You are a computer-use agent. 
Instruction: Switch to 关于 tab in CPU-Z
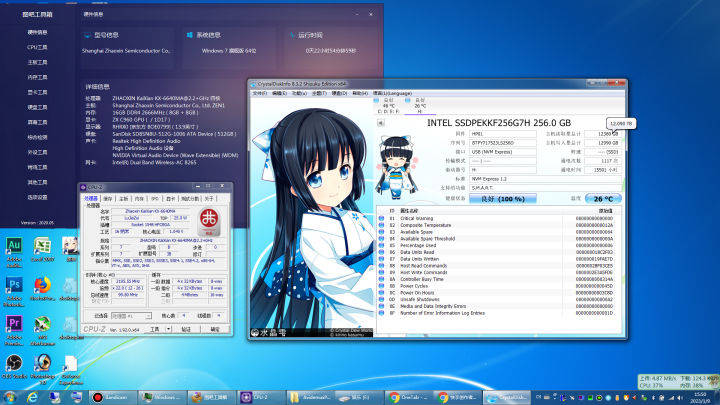click(x=209, y=198)
